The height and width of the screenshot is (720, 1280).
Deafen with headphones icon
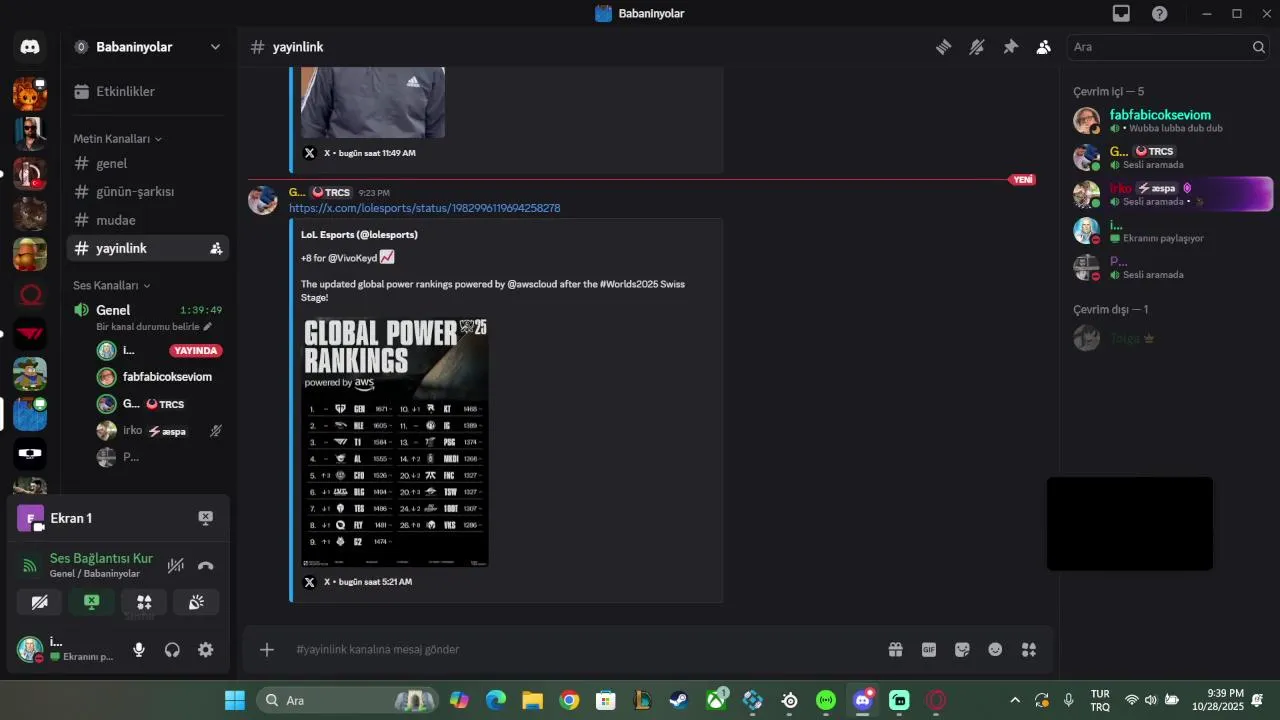point(172,650)
